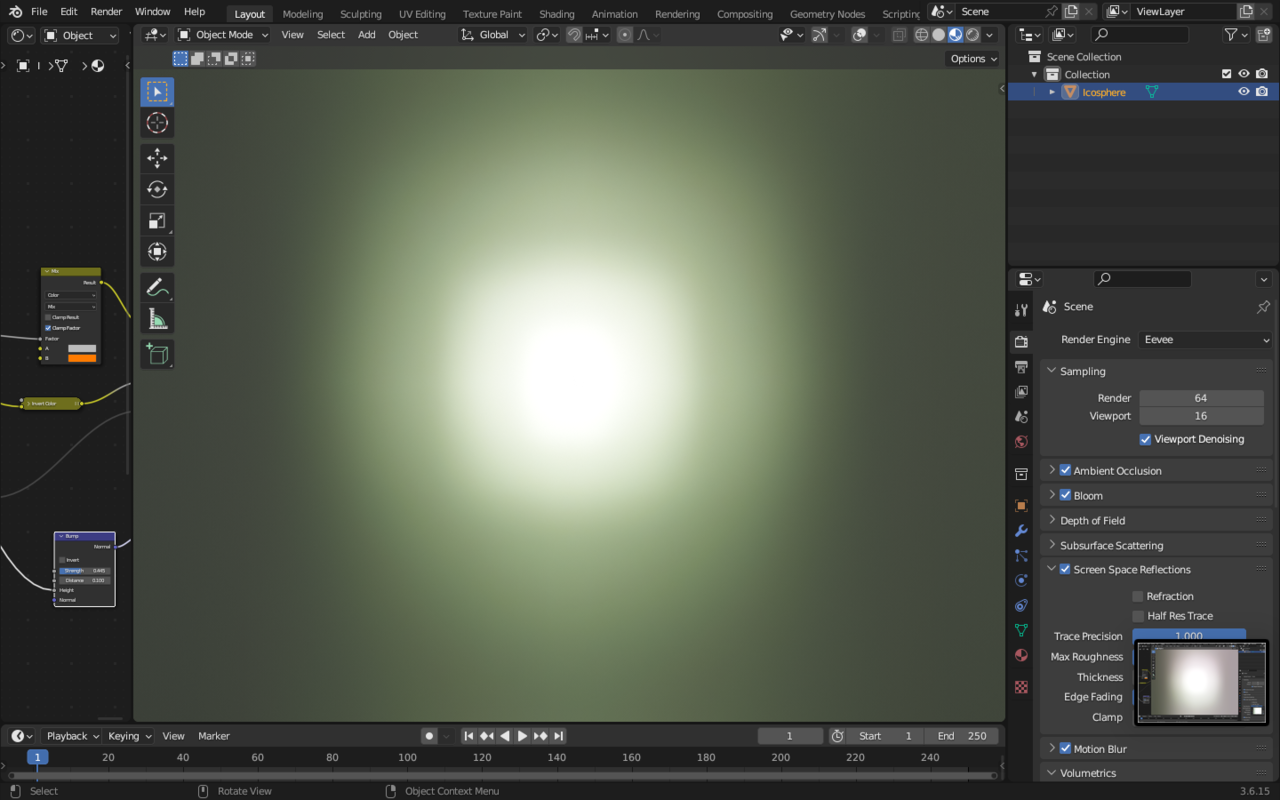Open the shading options dropdown arrow
The height and width of the screenshot is (800, 1280).
point(990,35)
